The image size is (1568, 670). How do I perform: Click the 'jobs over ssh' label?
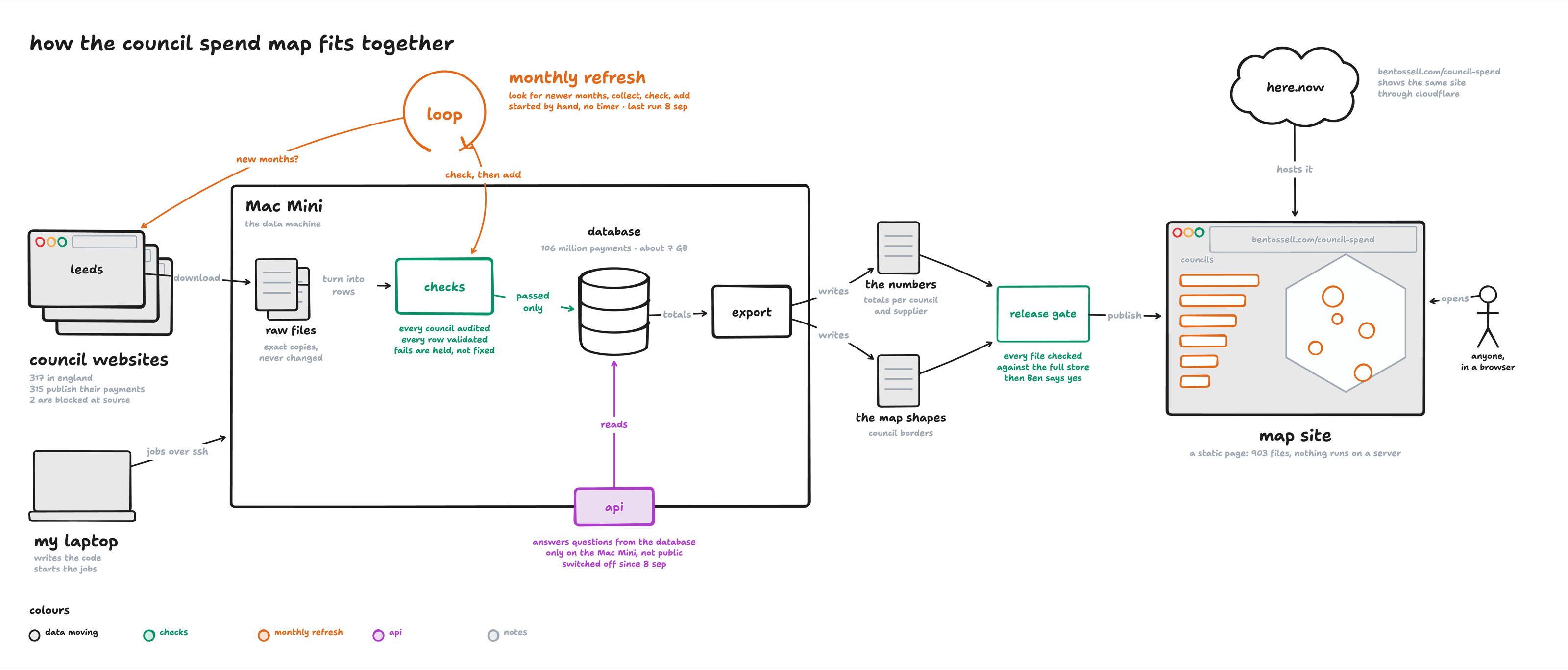(x=177, y=451)
